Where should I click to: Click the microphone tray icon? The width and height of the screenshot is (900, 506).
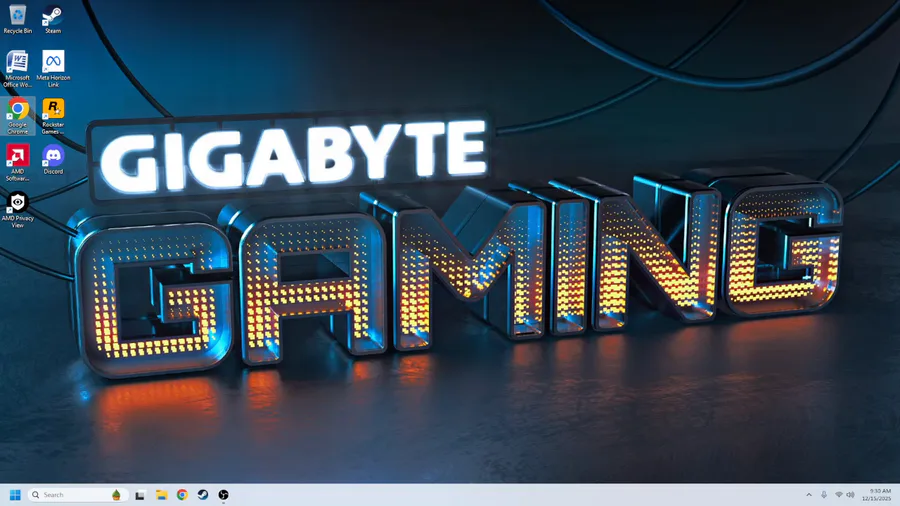click(x=824, y=495)
